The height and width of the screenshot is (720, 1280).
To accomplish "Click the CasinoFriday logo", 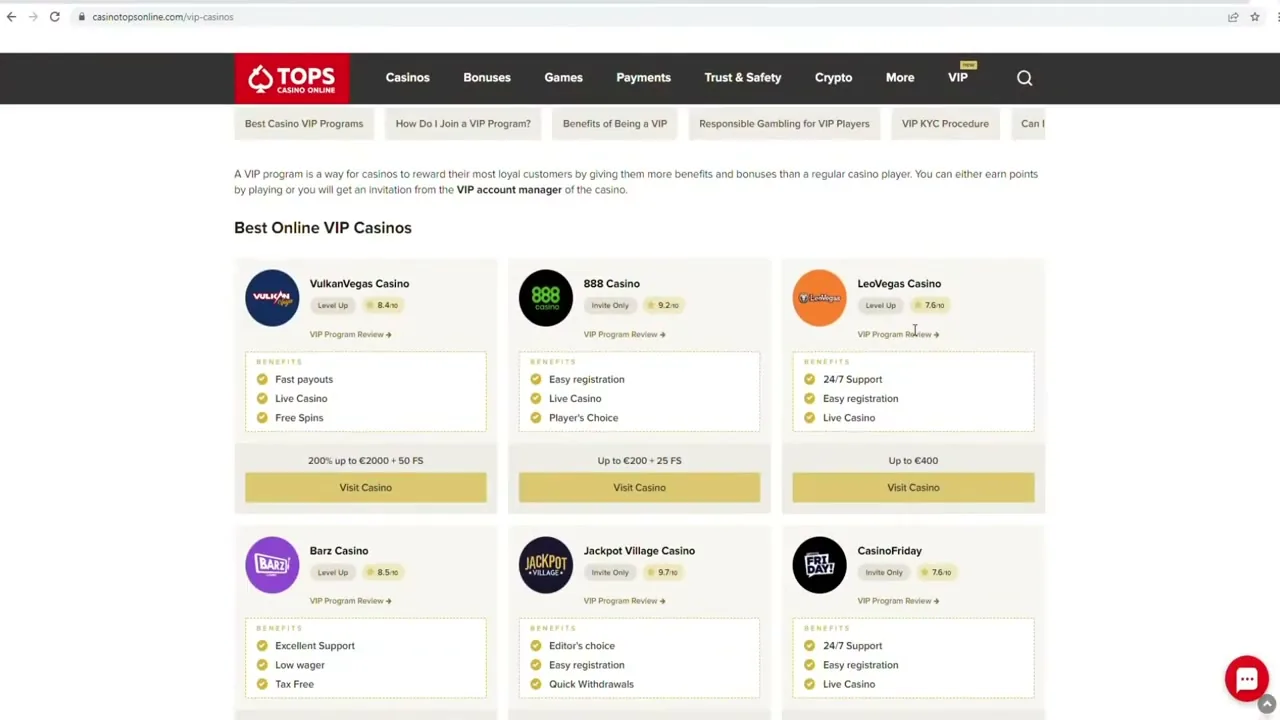I will point(819,565).
